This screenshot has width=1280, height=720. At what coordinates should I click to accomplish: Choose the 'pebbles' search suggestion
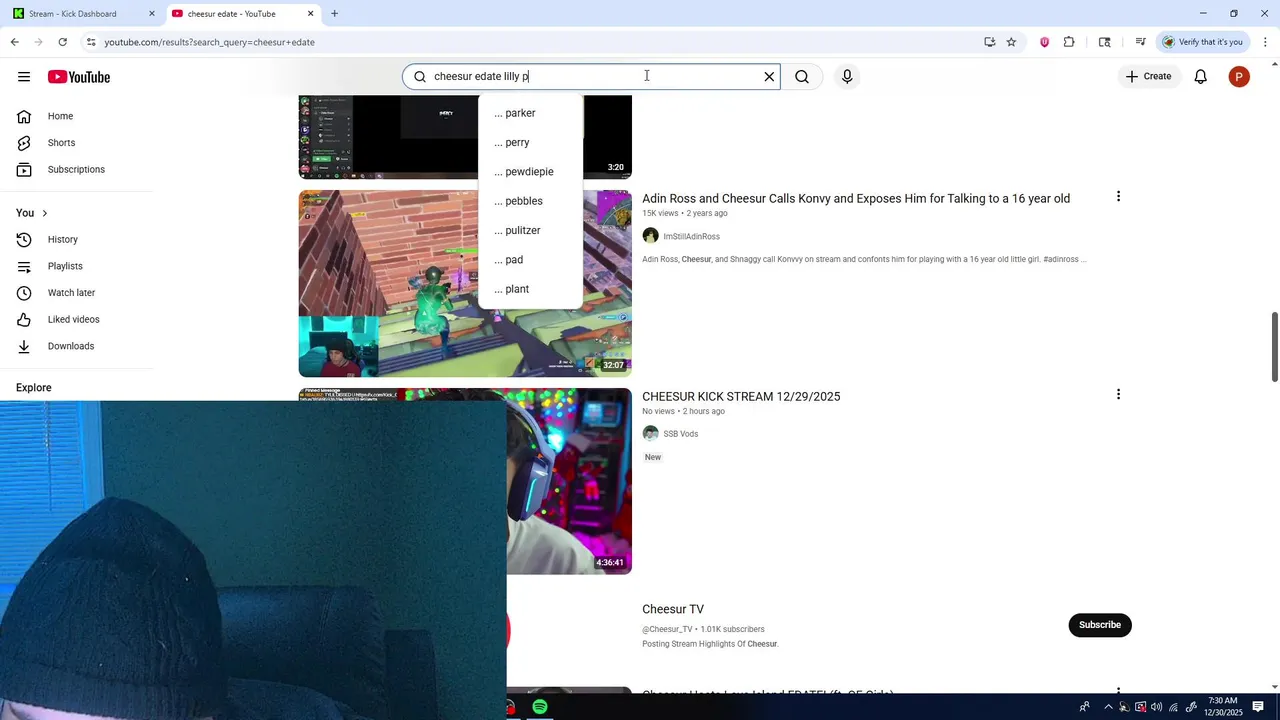530,201
